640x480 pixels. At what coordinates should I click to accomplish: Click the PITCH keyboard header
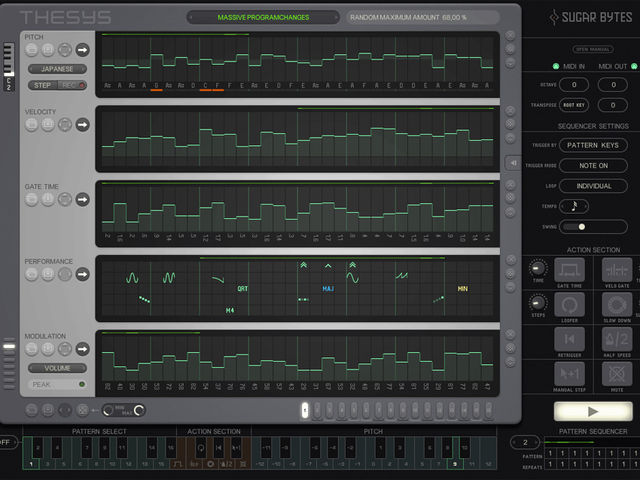tap(373, 431)
